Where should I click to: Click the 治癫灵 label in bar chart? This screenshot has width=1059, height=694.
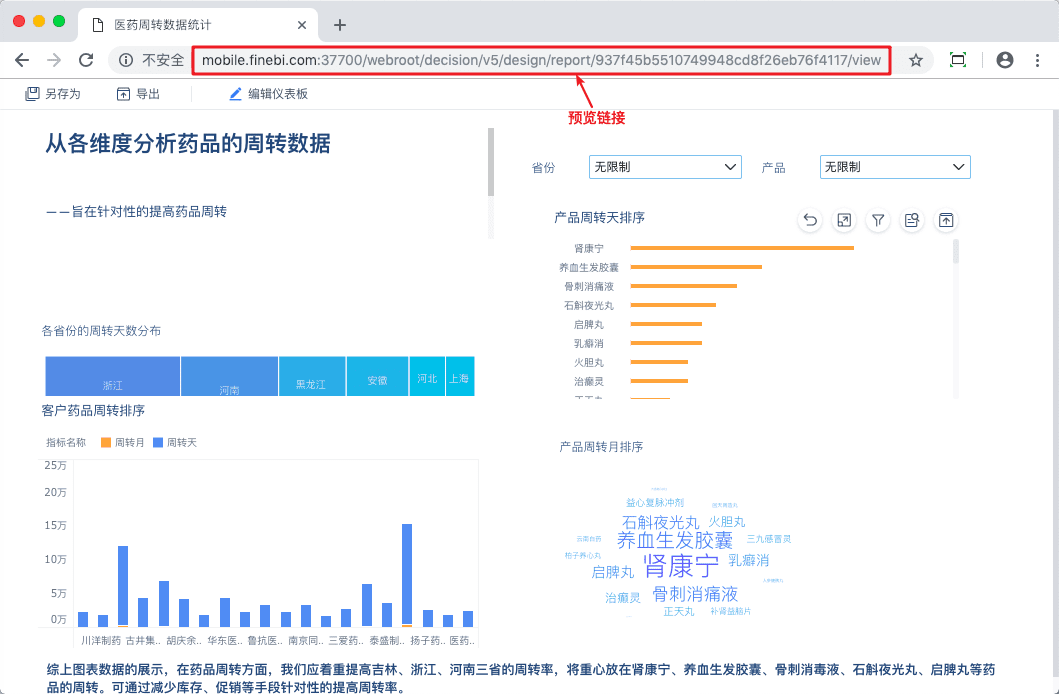pos(588,381)
